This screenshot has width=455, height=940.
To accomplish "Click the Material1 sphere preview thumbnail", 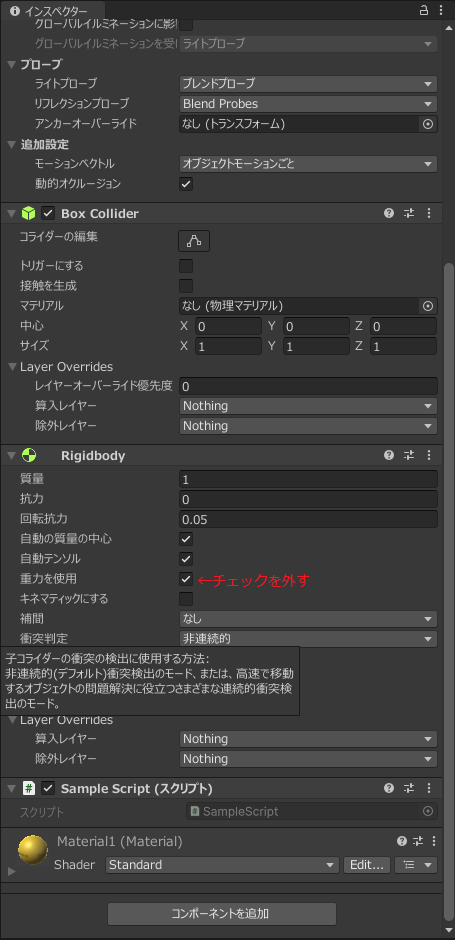I will click(33, 850).
